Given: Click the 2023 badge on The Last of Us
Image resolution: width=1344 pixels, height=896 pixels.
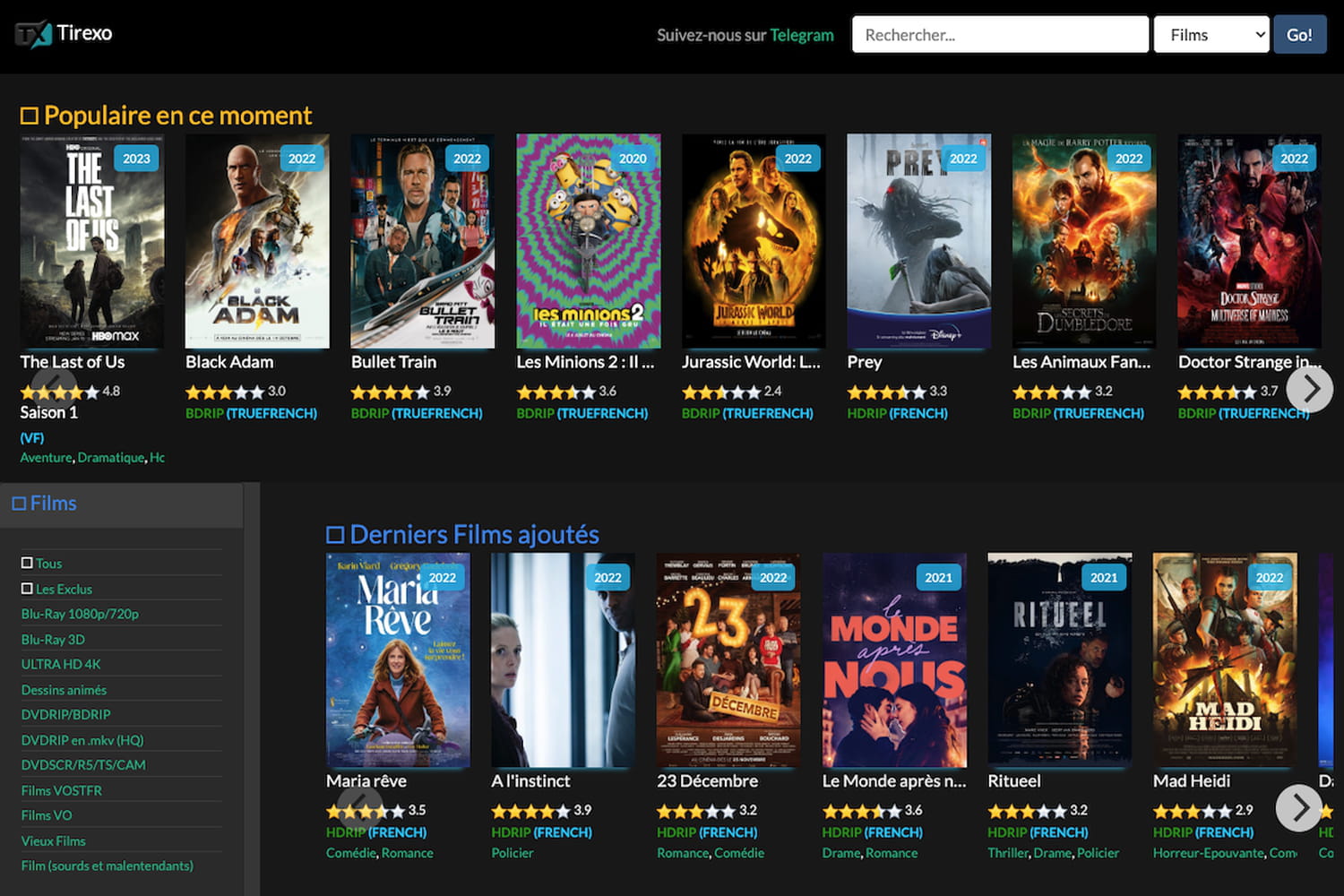Looking at the screenshot, I should [x=136, y=159].
